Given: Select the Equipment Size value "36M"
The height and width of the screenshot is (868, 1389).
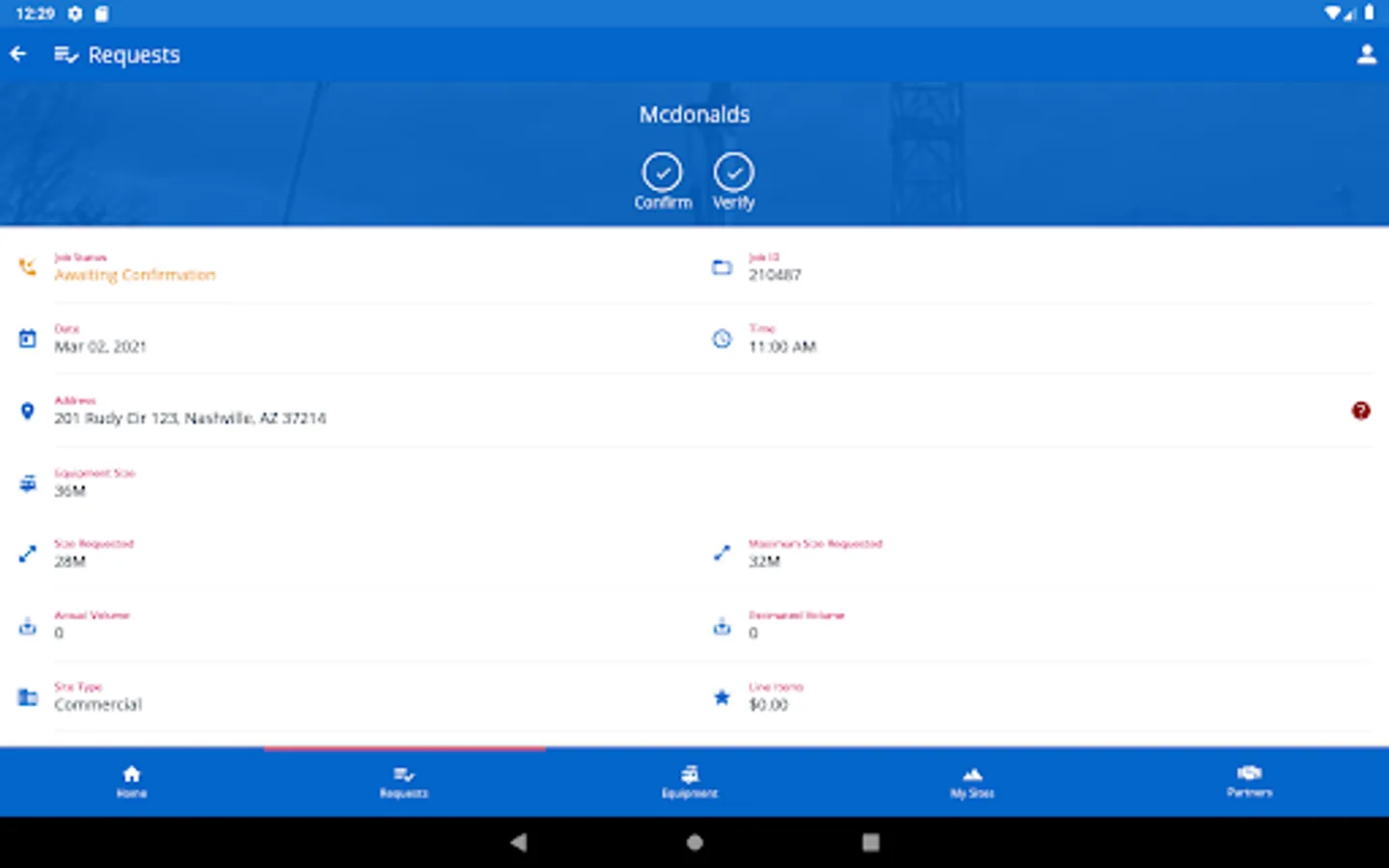Looking at the screenshot, I should click(x=69, y=491).
